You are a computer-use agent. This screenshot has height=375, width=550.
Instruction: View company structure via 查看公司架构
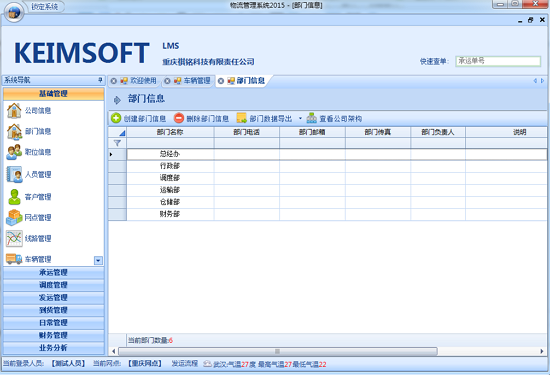click(x=334, y=119)
